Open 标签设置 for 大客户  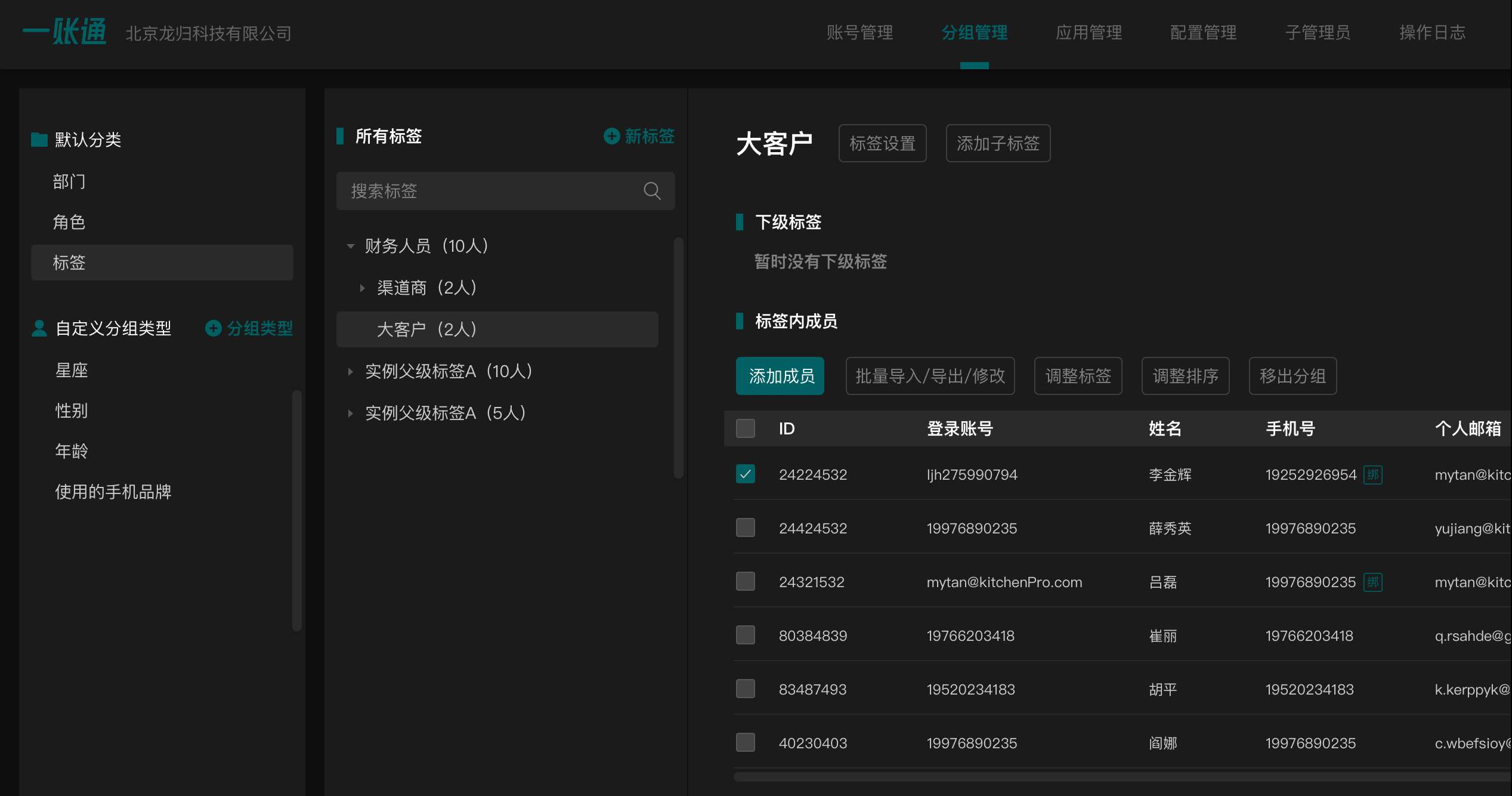coord(882,143)
